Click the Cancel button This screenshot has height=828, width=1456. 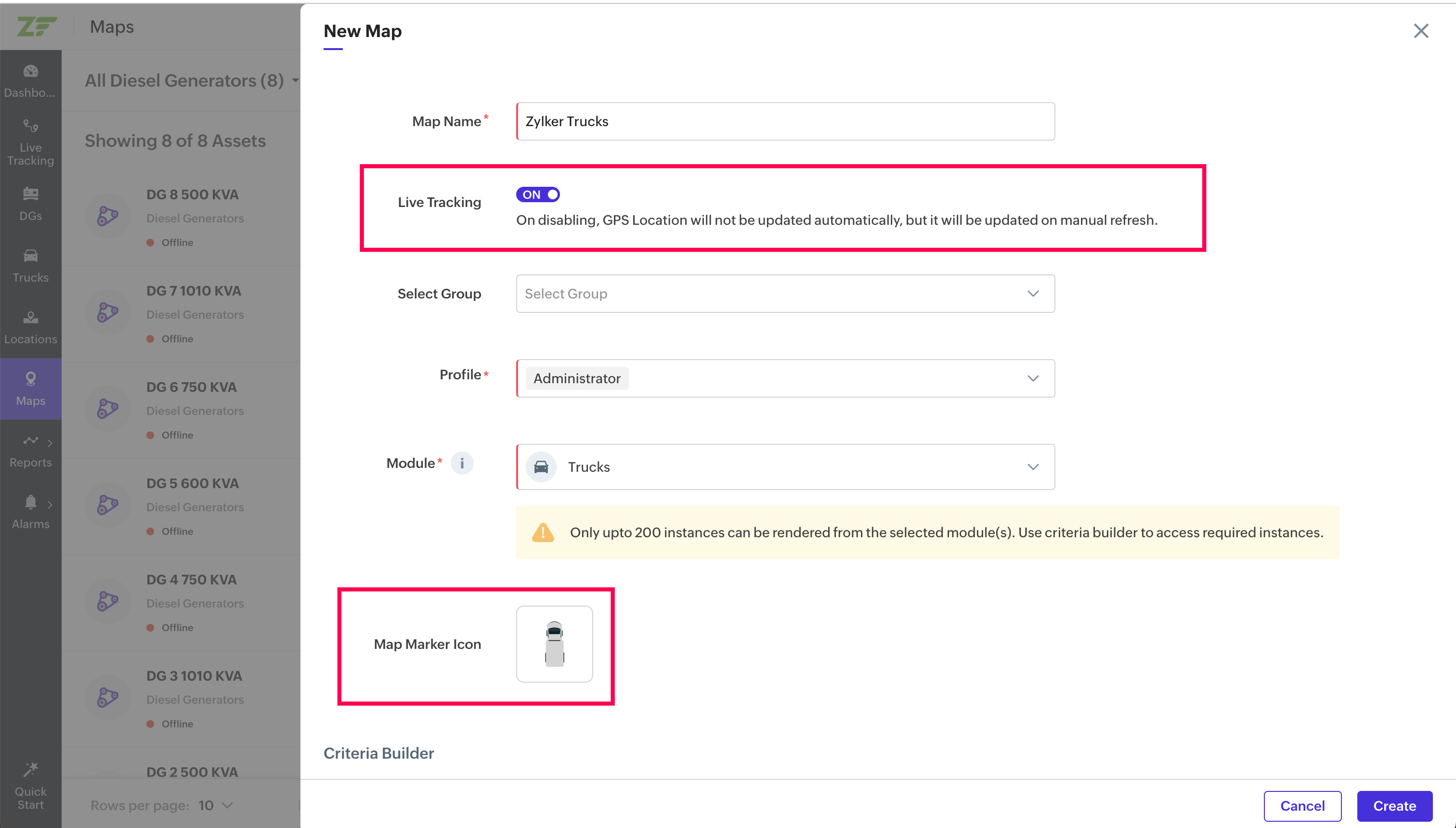pos(1302,806)
